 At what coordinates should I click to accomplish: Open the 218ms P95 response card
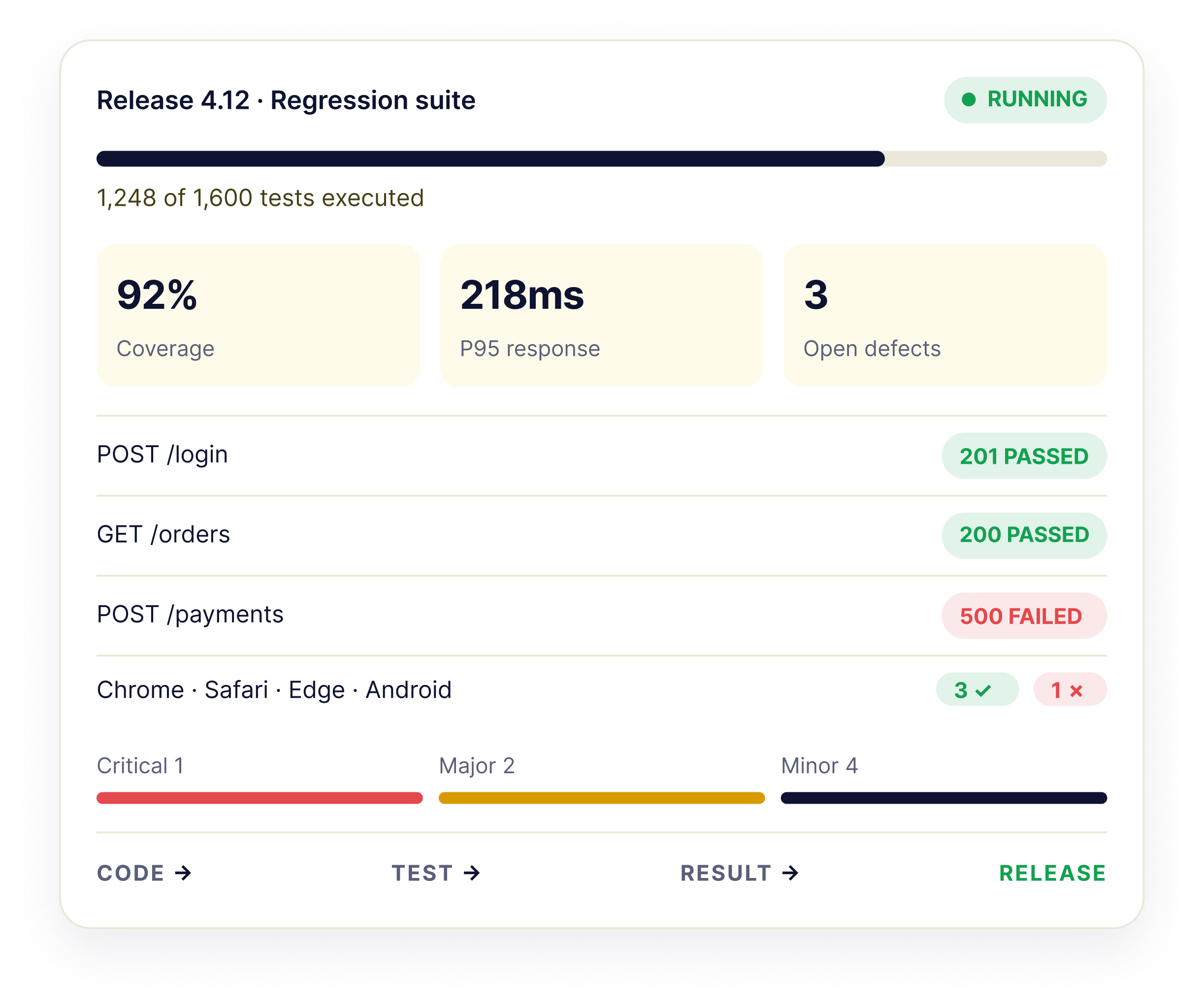pyautogui.click(x=601, y=315)
